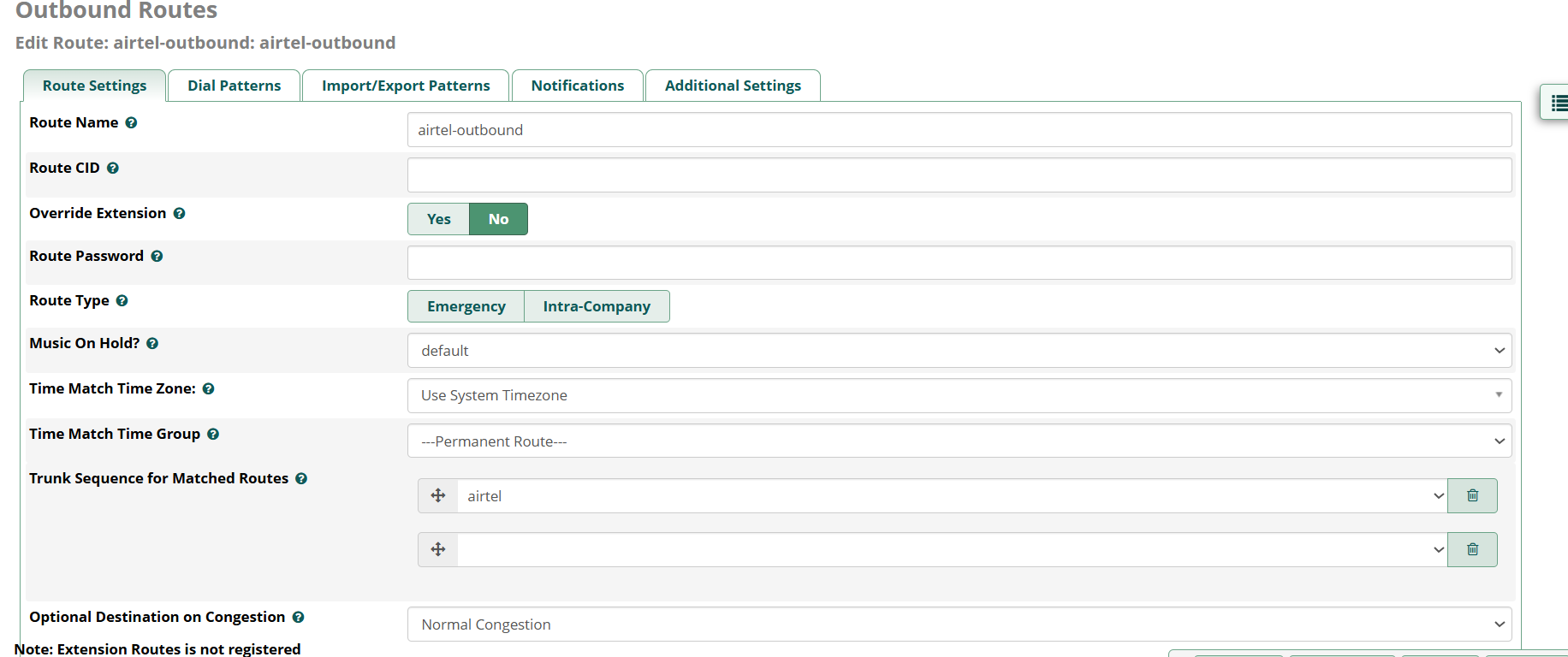Viewport: 1568px width, 657px height.
Task: Show help for Trunk Sequence for Matched Routes
Action: pos(301,479)
